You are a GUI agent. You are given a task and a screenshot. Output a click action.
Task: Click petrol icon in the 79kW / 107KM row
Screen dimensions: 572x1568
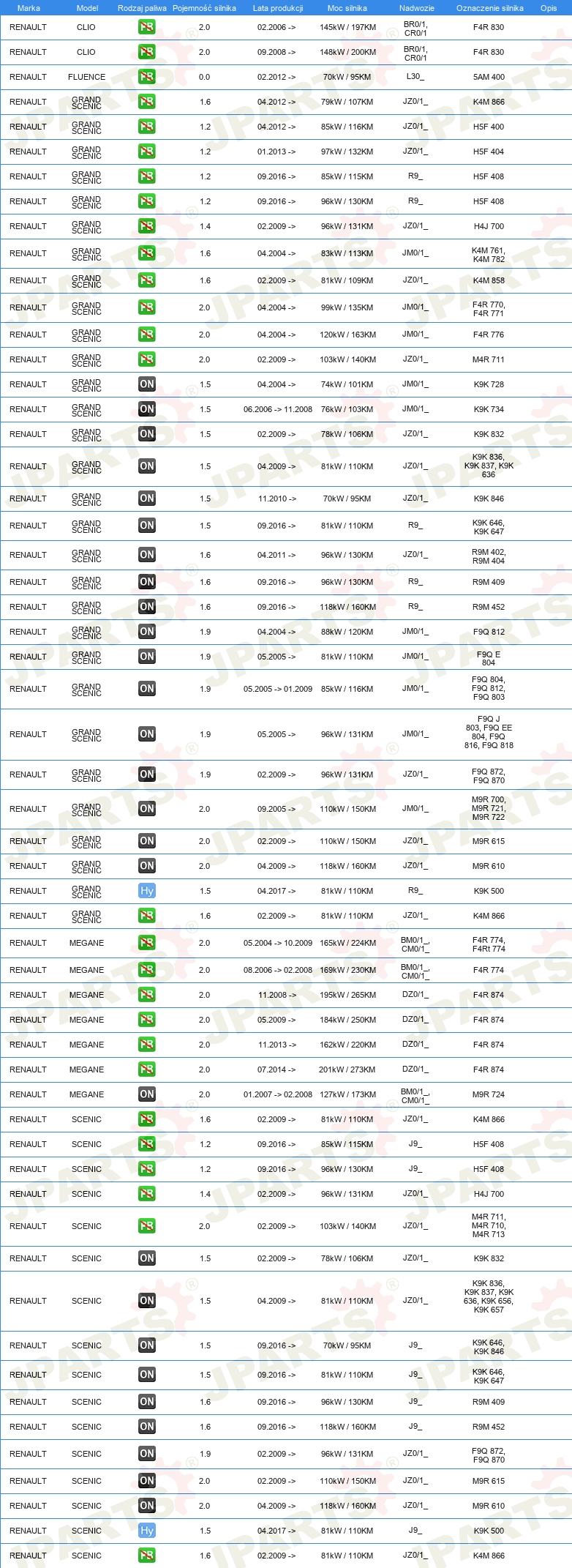146,102
